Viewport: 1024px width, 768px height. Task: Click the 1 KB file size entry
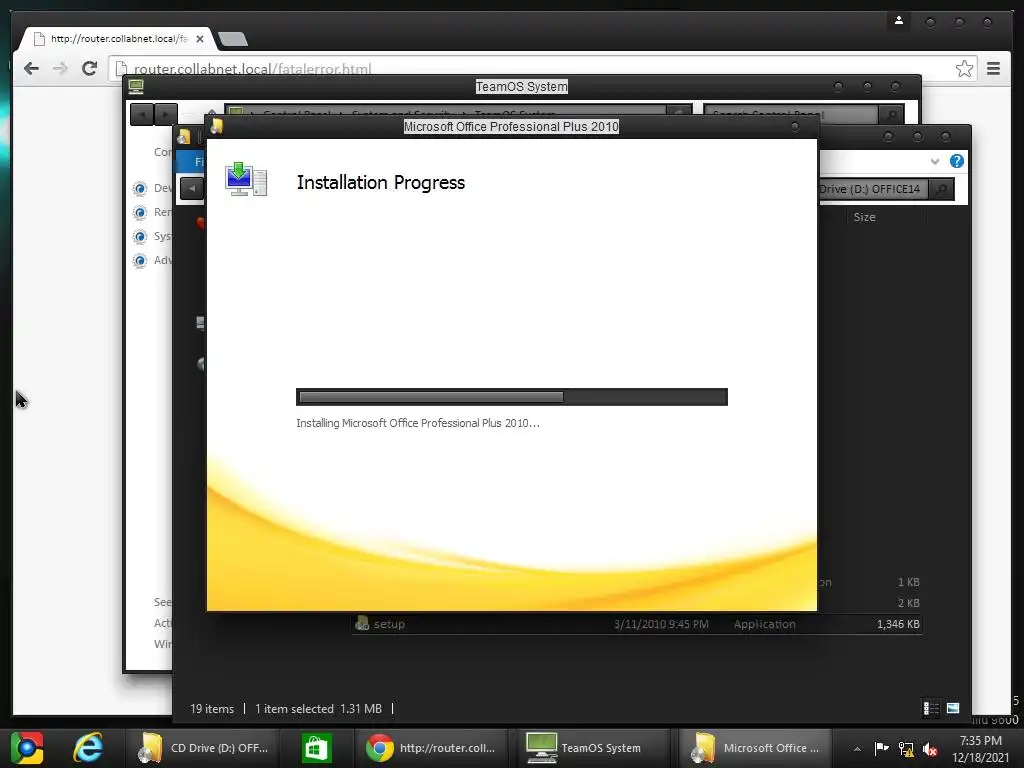(x=908, y=582)
